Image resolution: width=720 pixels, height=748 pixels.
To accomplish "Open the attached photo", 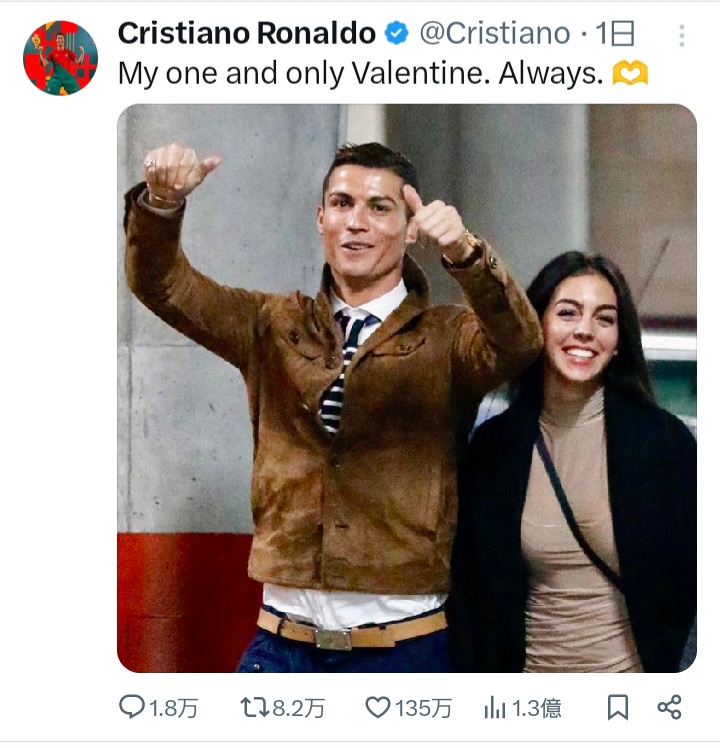I will pos(407,388).
